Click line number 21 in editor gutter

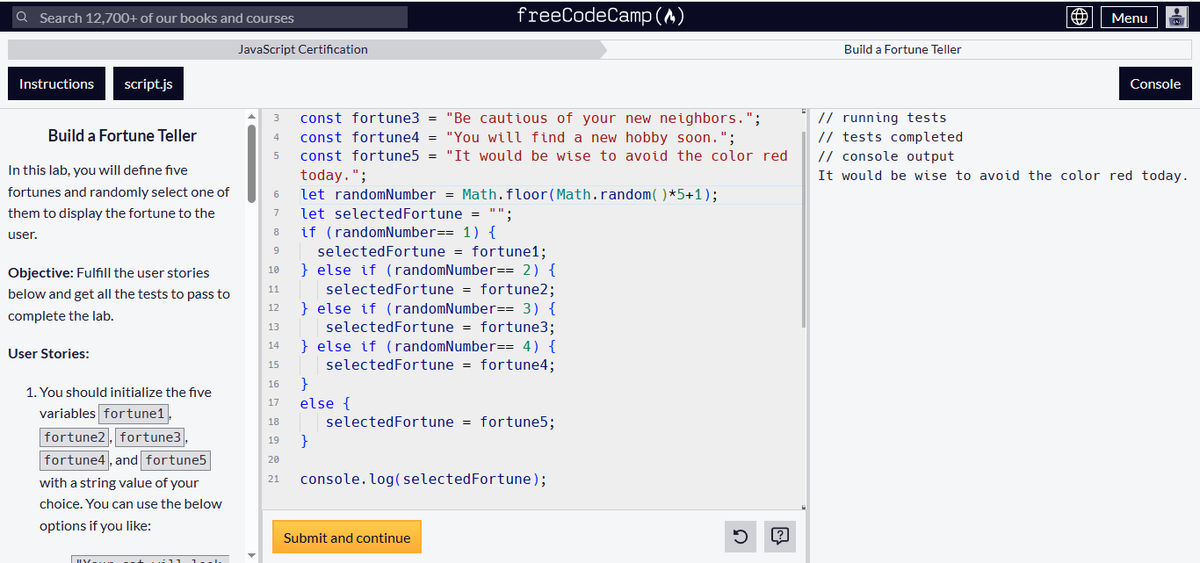274,479
